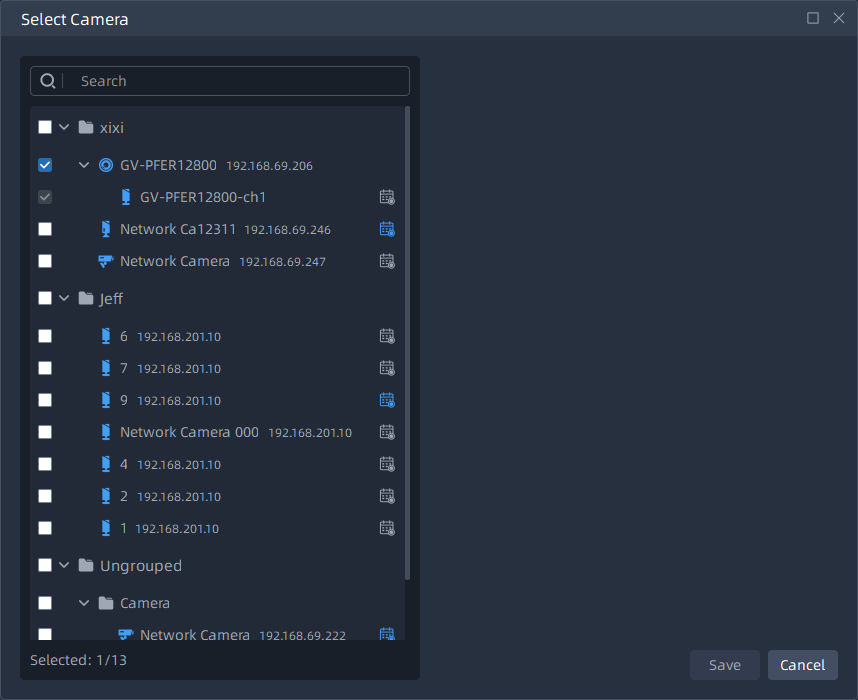Click the dome camera icon at 192.168.69.247
Image resolution: width=858 pixels, height=700 pixels.
point(105,261)
